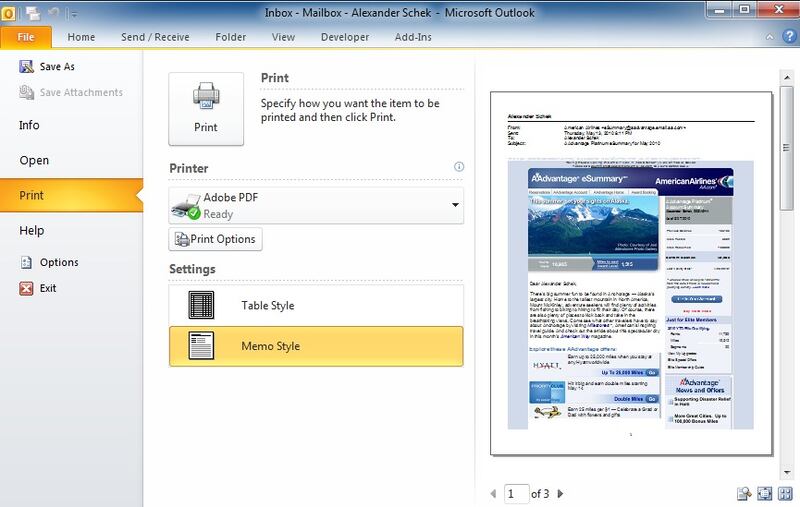This screenshot has width=800, height=507.
Task: Click the Send/Receive All Folders quick access icon
Action: tap(34, 13)
